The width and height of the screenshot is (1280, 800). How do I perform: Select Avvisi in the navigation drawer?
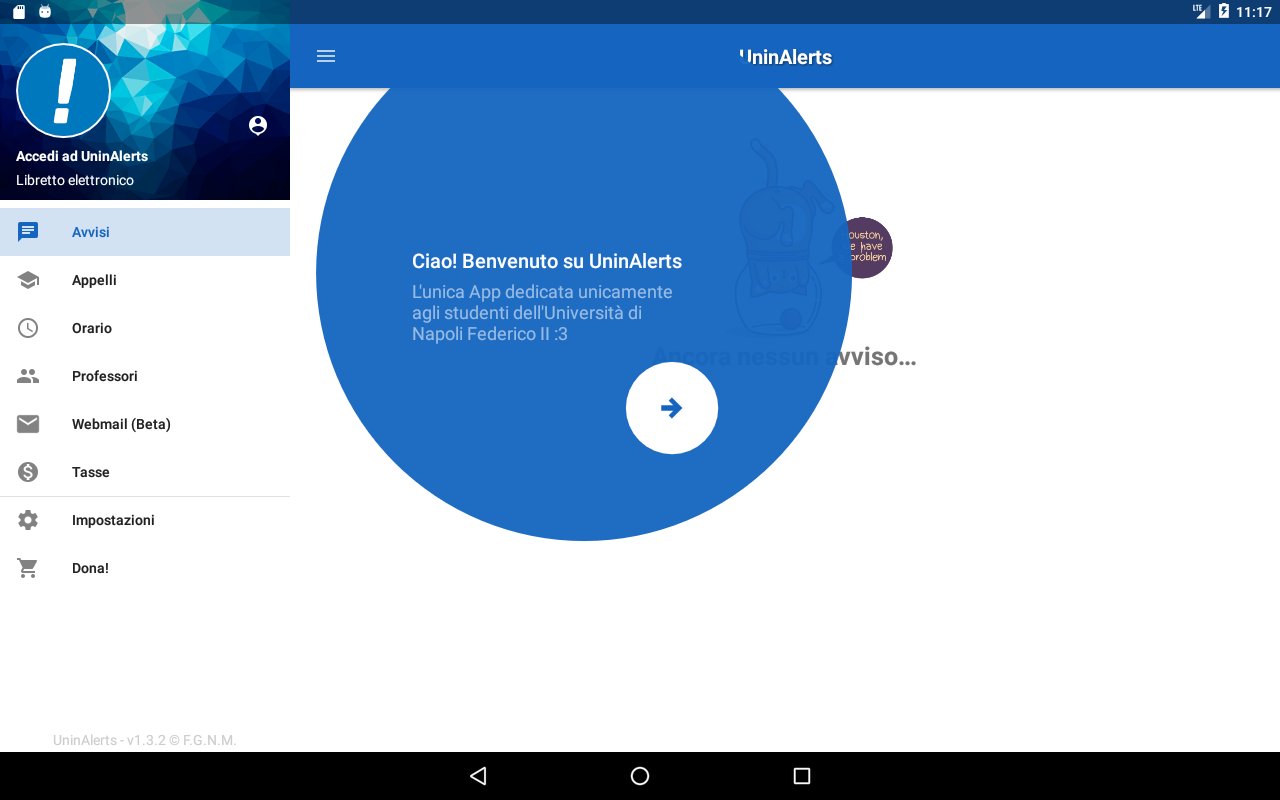[x=145, y=232]
